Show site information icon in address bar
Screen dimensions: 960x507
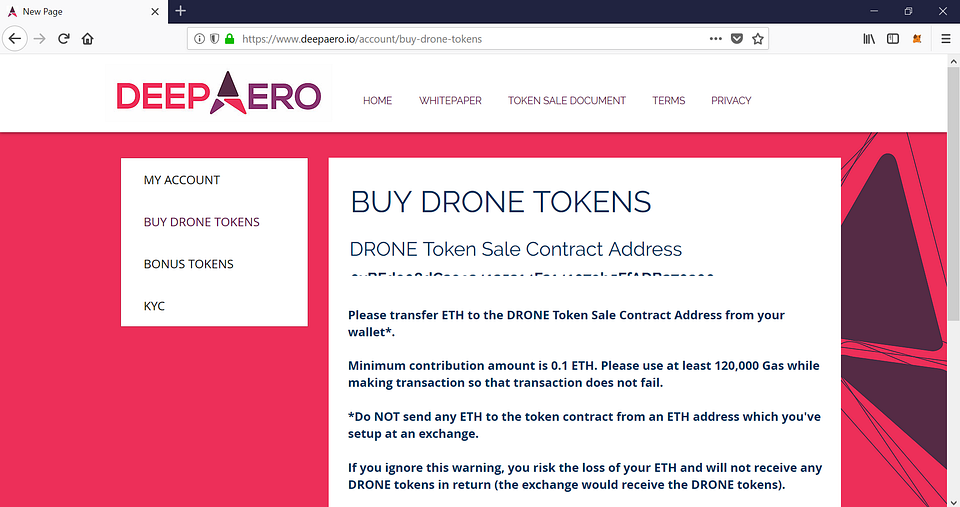coord(199,39)
